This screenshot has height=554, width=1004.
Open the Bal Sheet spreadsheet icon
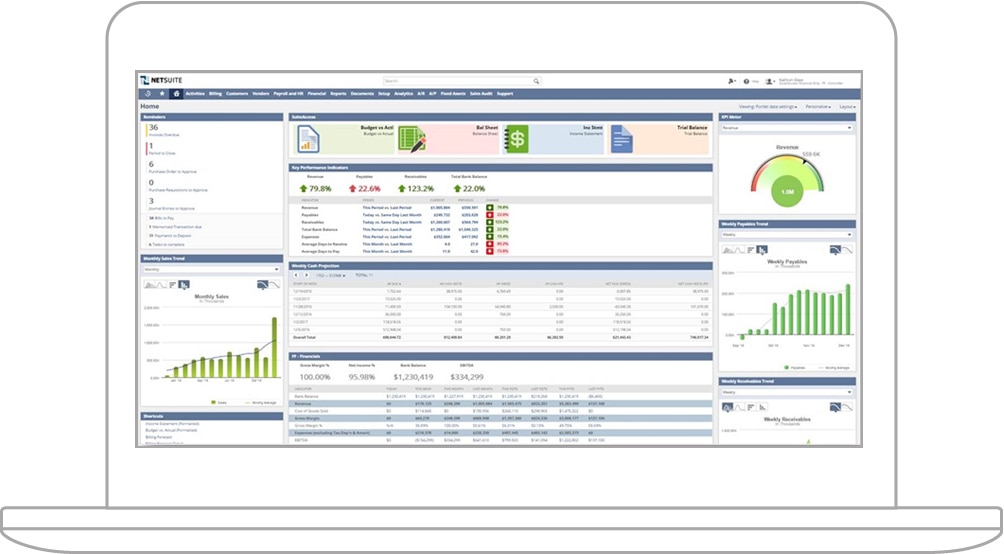tap(411, 137)
